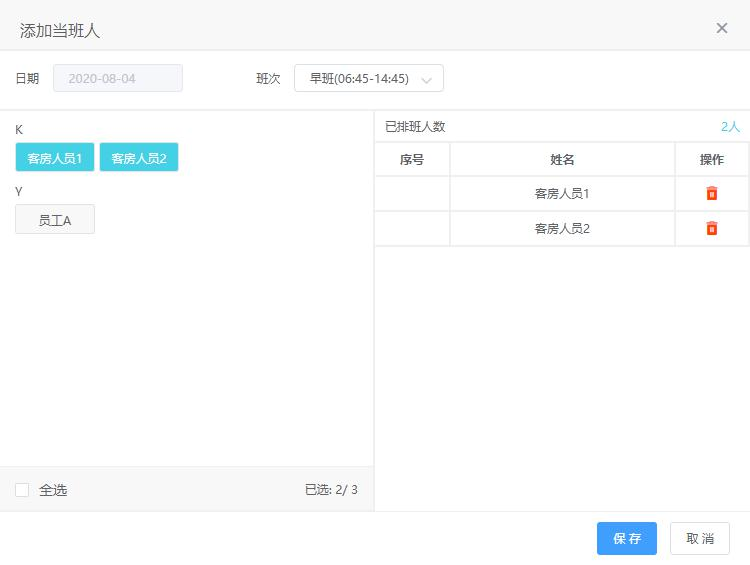Screen dimensions: 750x565
Task: Click the 序号 column header
Action: tap(412, 160)
